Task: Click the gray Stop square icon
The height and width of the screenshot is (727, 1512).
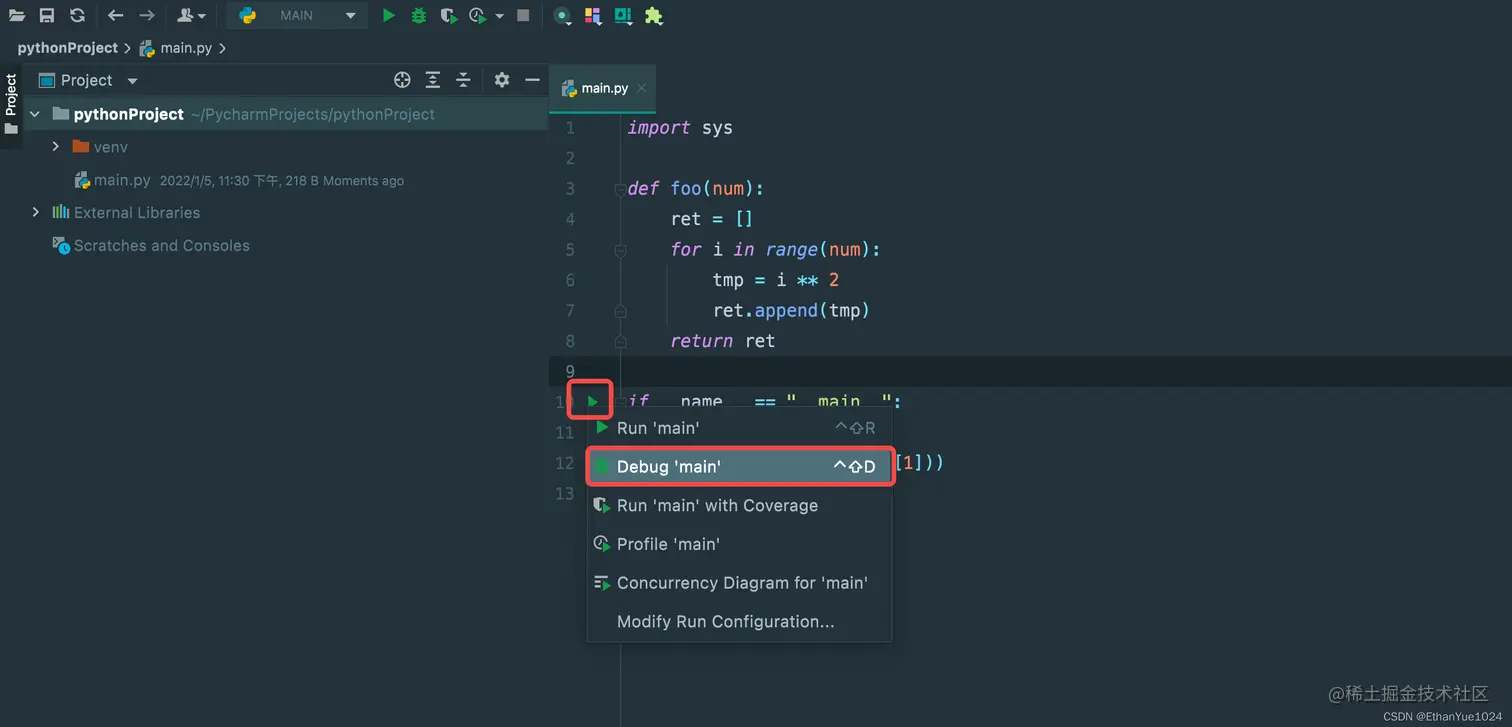Action: 523,16
